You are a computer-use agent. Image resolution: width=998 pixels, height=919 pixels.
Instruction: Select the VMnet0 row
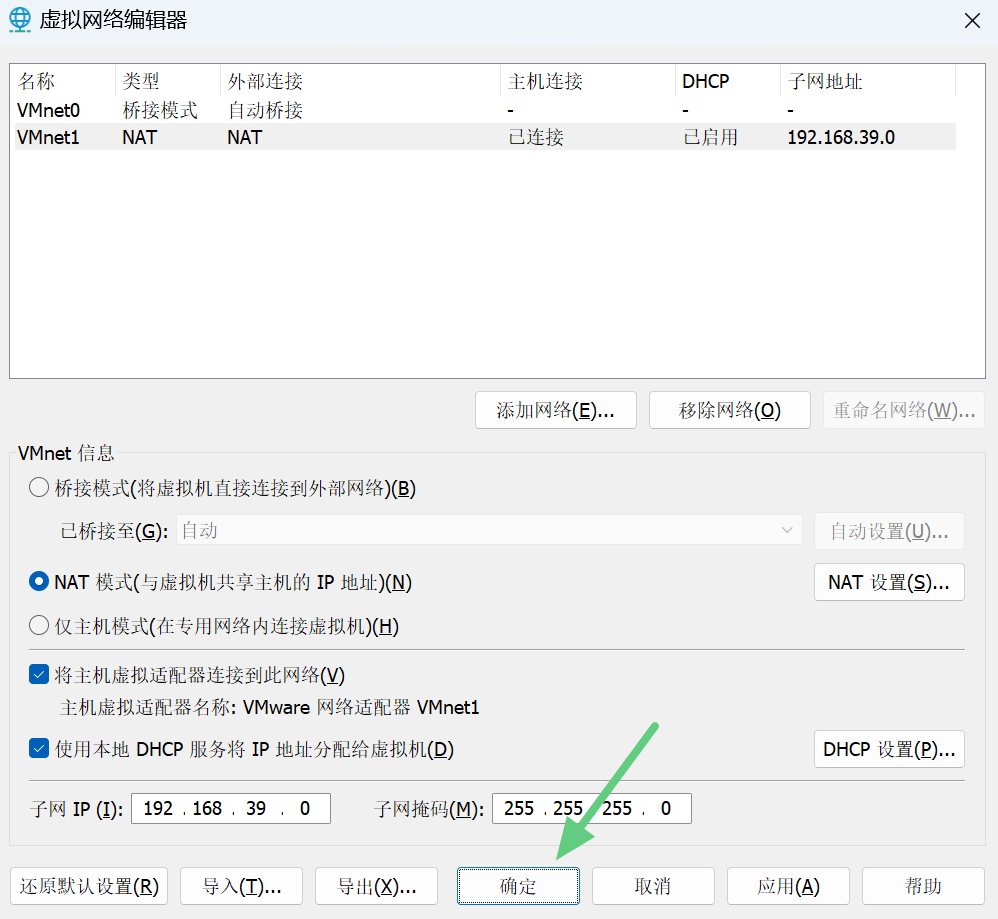tap(485, 110)
